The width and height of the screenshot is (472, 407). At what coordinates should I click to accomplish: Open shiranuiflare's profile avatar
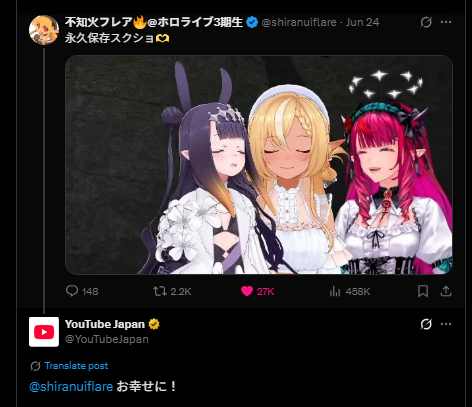[x=44, y=30]
